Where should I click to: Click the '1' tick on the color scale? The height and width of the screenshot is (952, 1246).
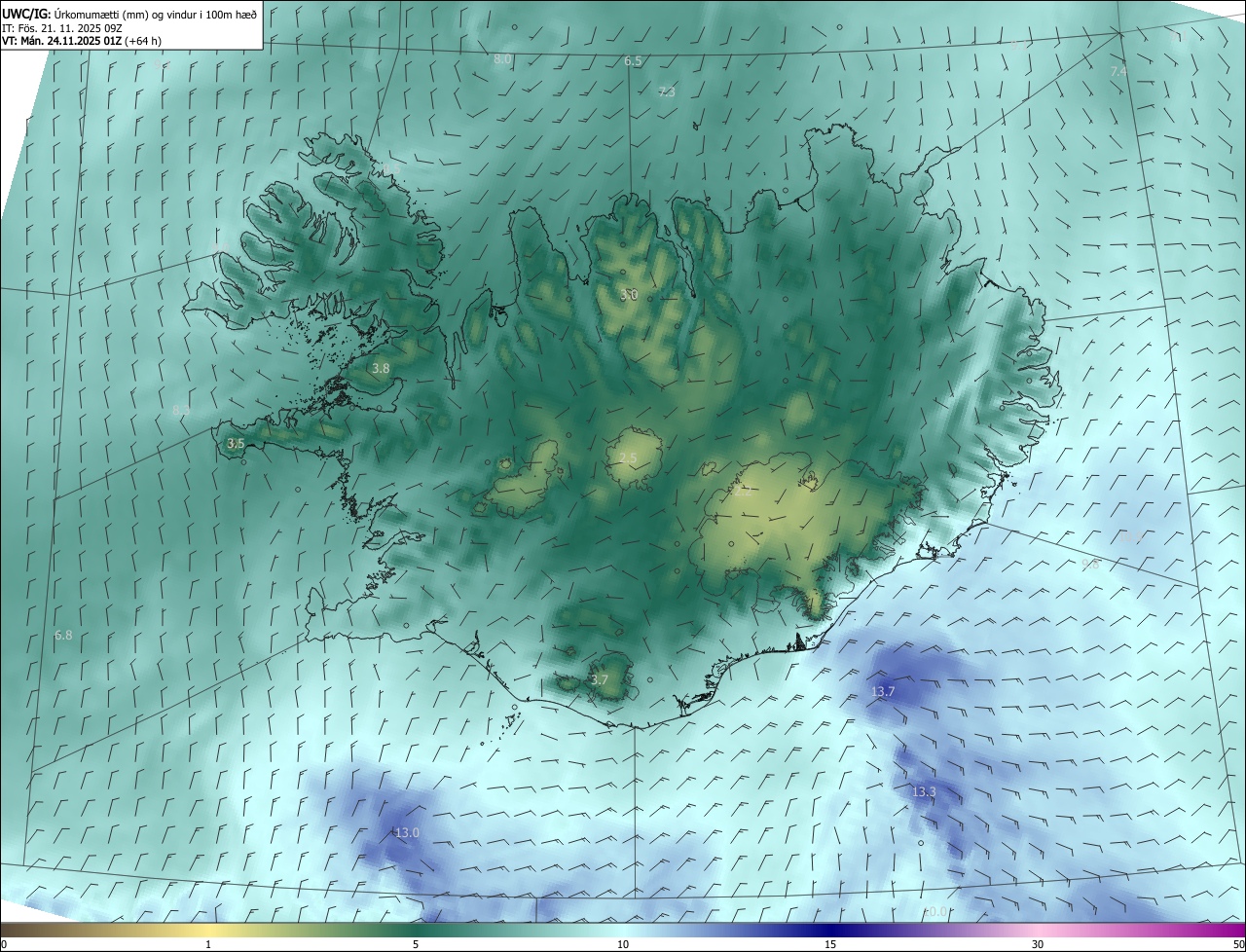pyautogui.click(x=208, y=944)
